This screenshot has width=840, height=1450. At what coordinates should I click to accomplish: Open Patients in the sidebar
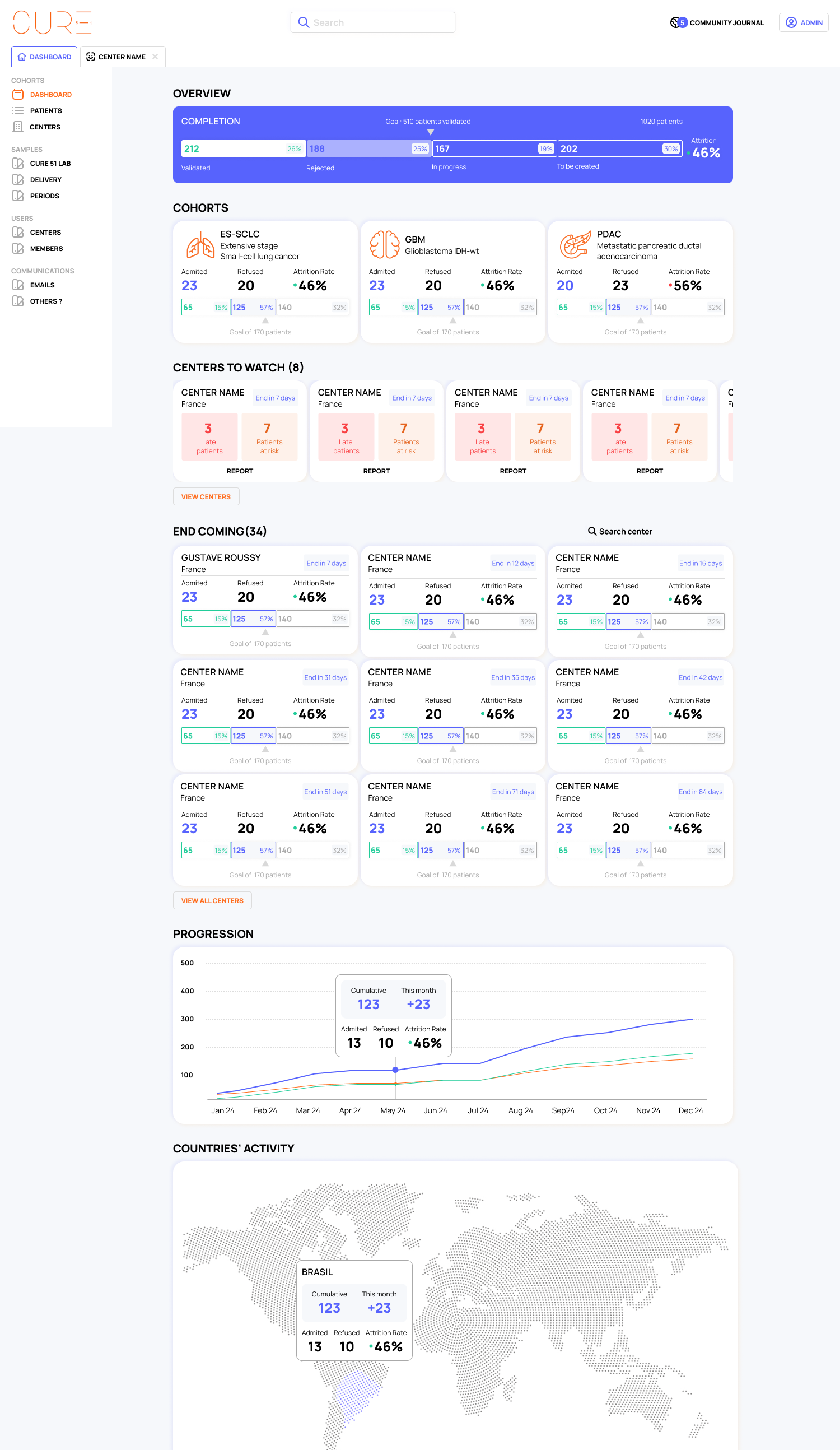[45, 110]
